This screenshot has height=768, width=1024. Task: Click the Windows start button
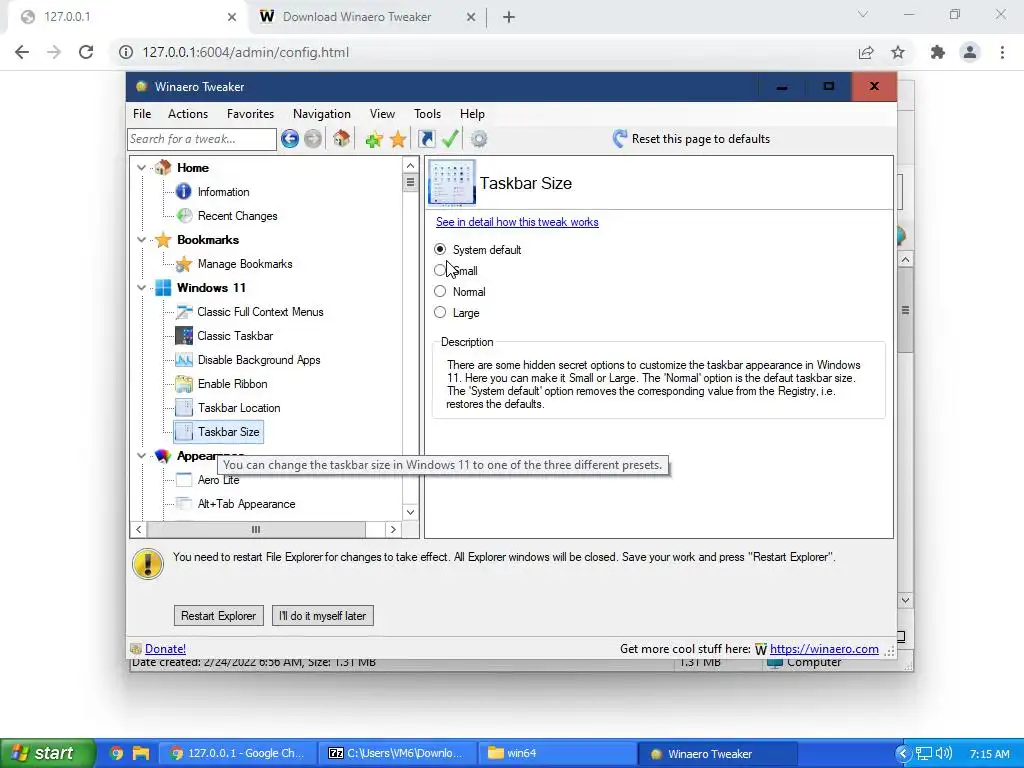pos(47,753)
